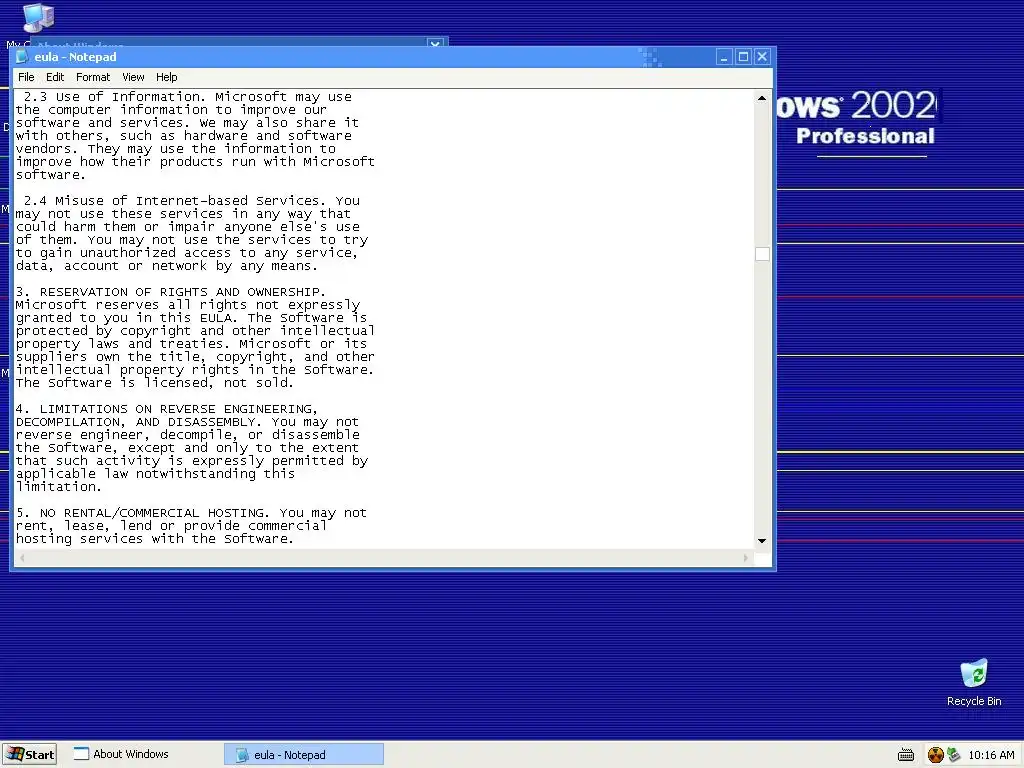Viewport: 1024px width, 768px height.
Task: Click the horizontal scrollbar left arrow
Action: tap(22, 558)
